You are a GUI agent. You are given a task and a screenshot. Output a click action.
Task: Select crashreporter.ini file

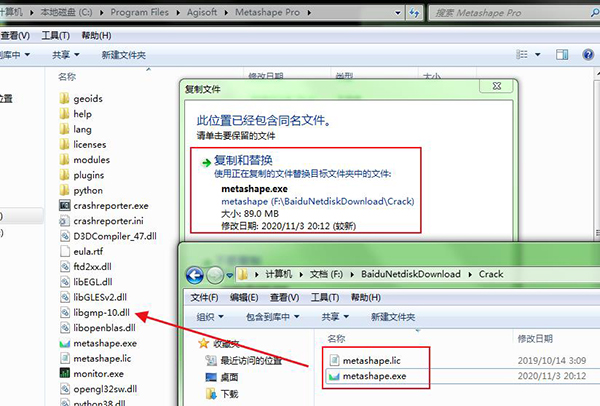[x=102, y=221]
